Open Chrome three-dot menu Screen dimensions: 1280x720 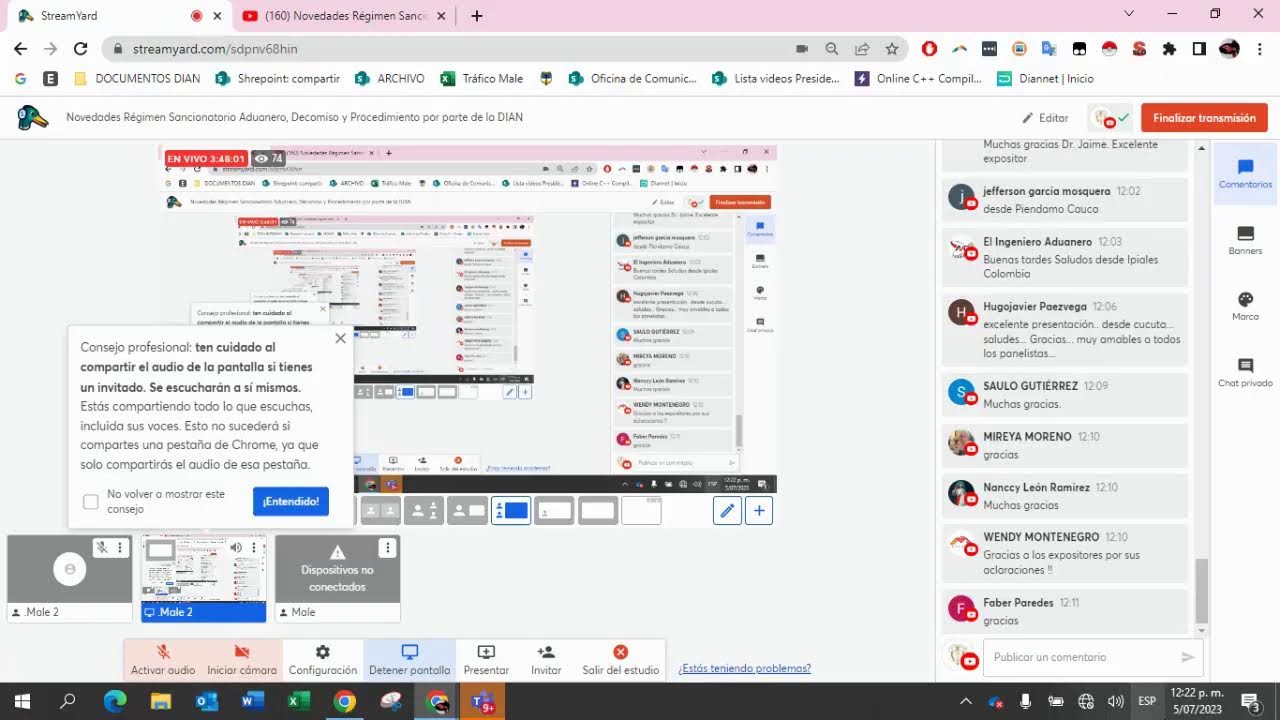[1259, 48]
